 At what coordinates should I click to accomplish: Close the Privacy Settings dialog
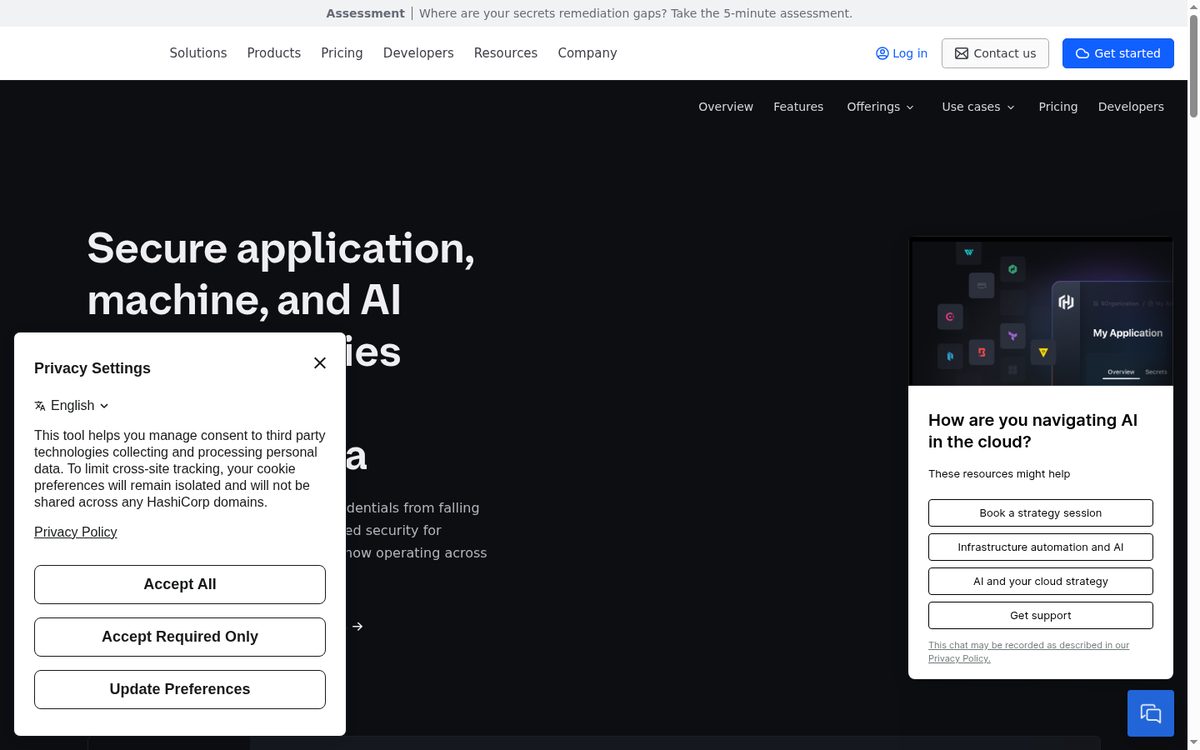tap(320, 363)
